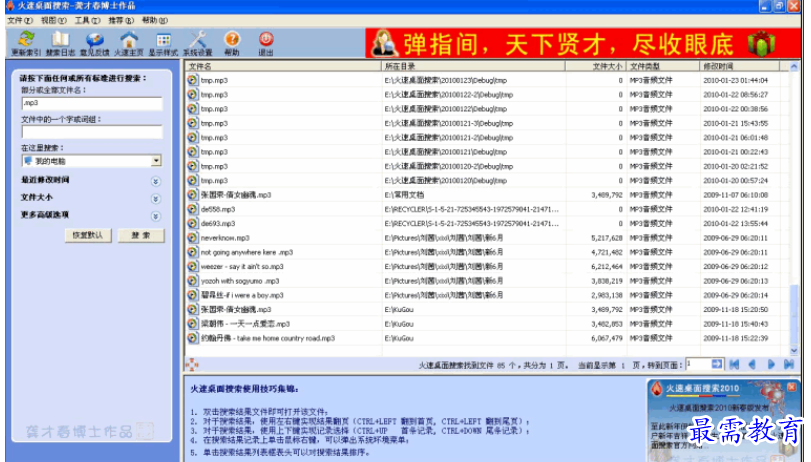
Task: Sort by 修改时间 column header
Action: click(x=740, y=66)
